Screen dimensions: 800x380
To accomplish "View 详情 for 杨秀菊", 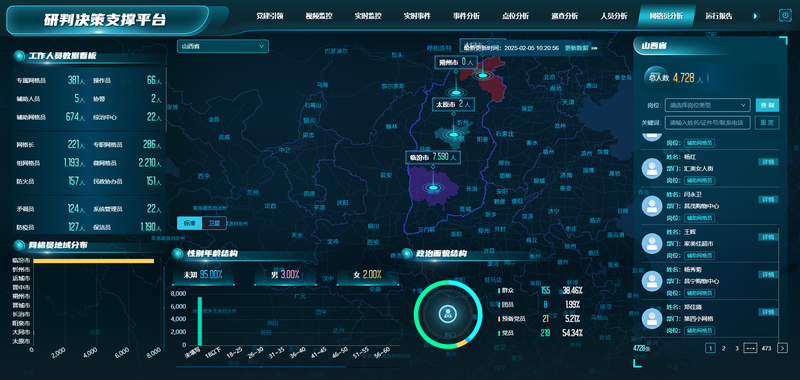I will pyautogui.click(x=768, y=274).
